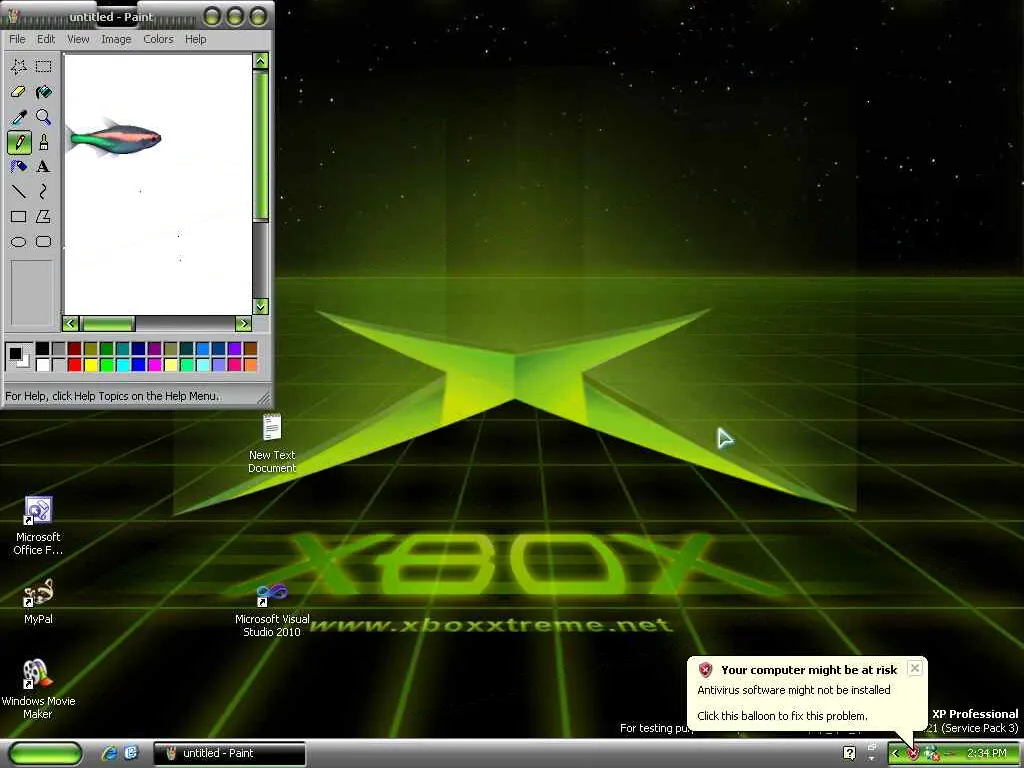Choose the Brush tool

43,142
